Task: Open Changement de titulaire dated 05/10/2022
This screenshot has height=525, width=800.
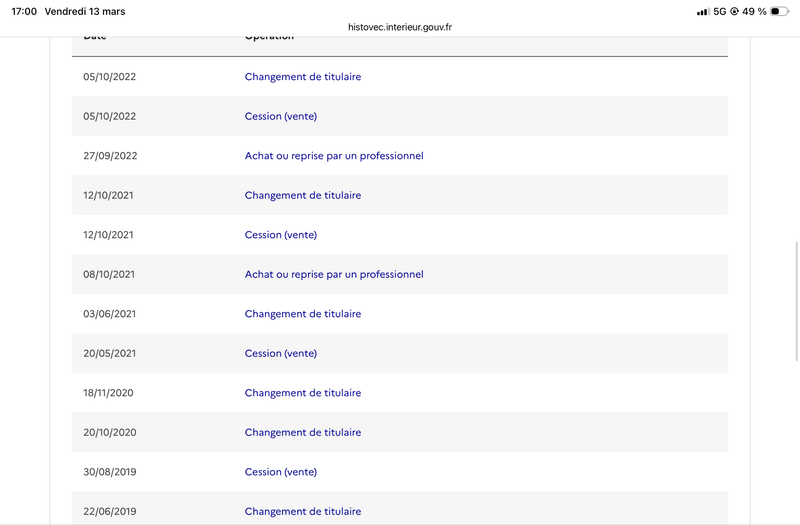Action: pyautogui.click(x=303, y=77)
